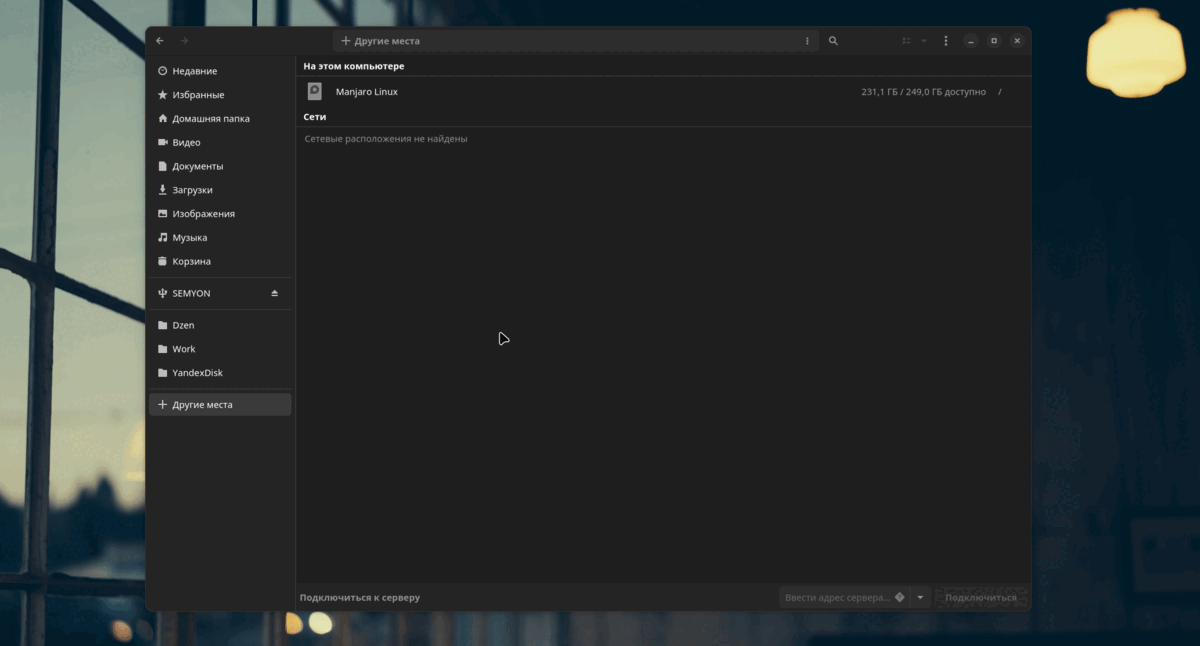Click the На этом компьютере header
Screen dimensions: 1200x646
[x=354, y=66]
